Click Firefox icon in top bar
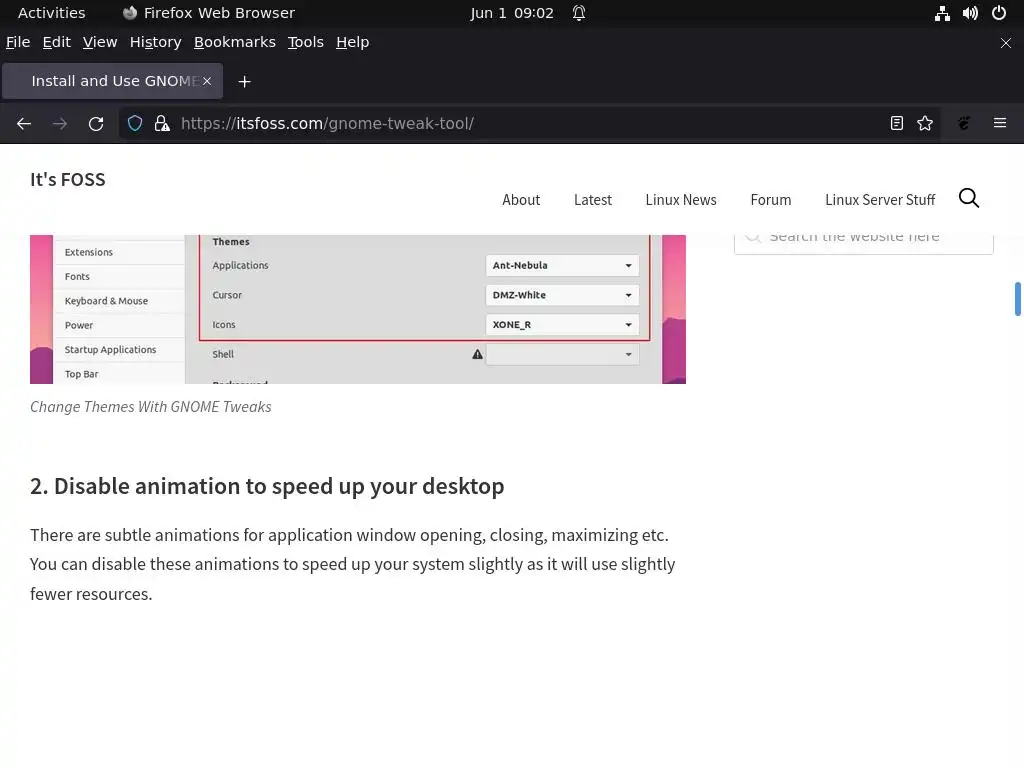The image size is (1024, 768). click(130, 12)
